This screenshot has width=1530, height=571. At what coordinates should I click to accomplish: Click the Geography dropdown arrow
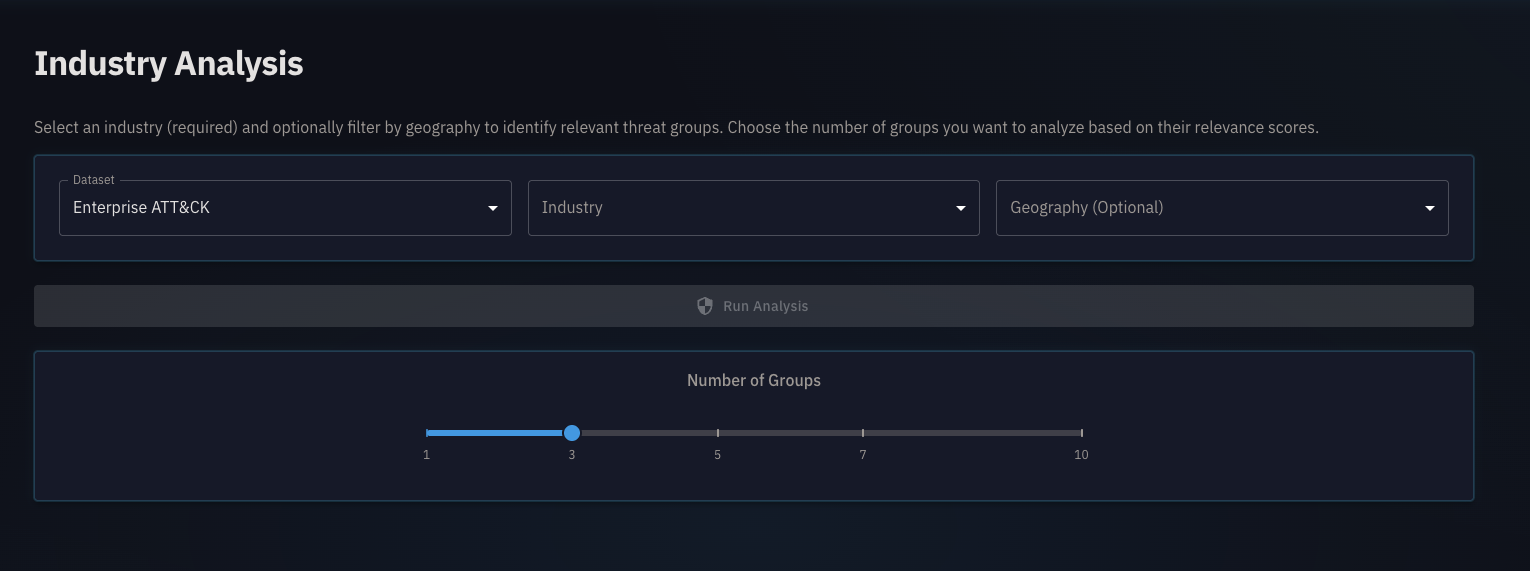pos(1430,208)
